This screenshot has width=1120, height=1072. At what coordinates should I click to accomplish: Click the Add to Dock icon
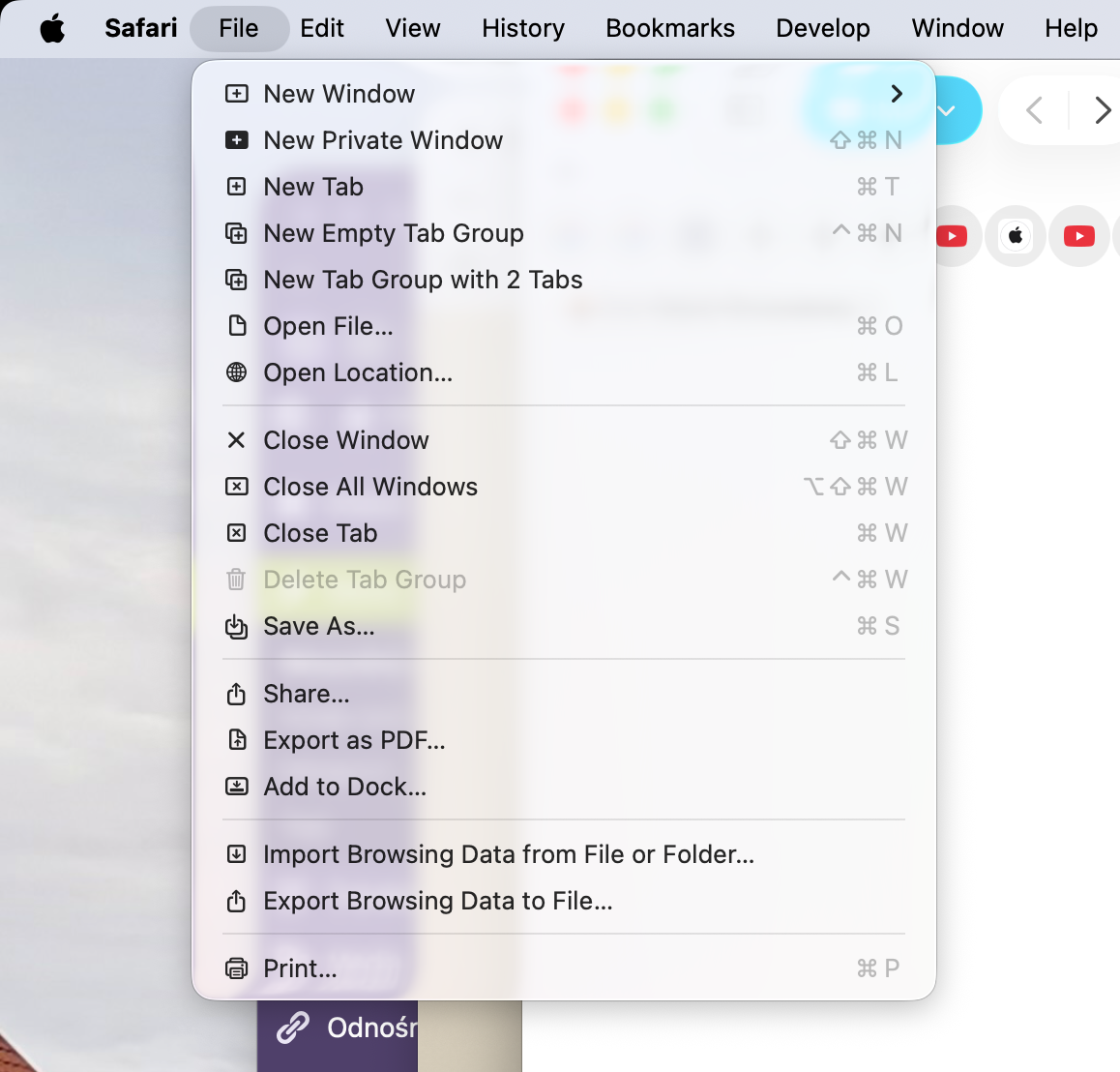(x=236, y=787)
